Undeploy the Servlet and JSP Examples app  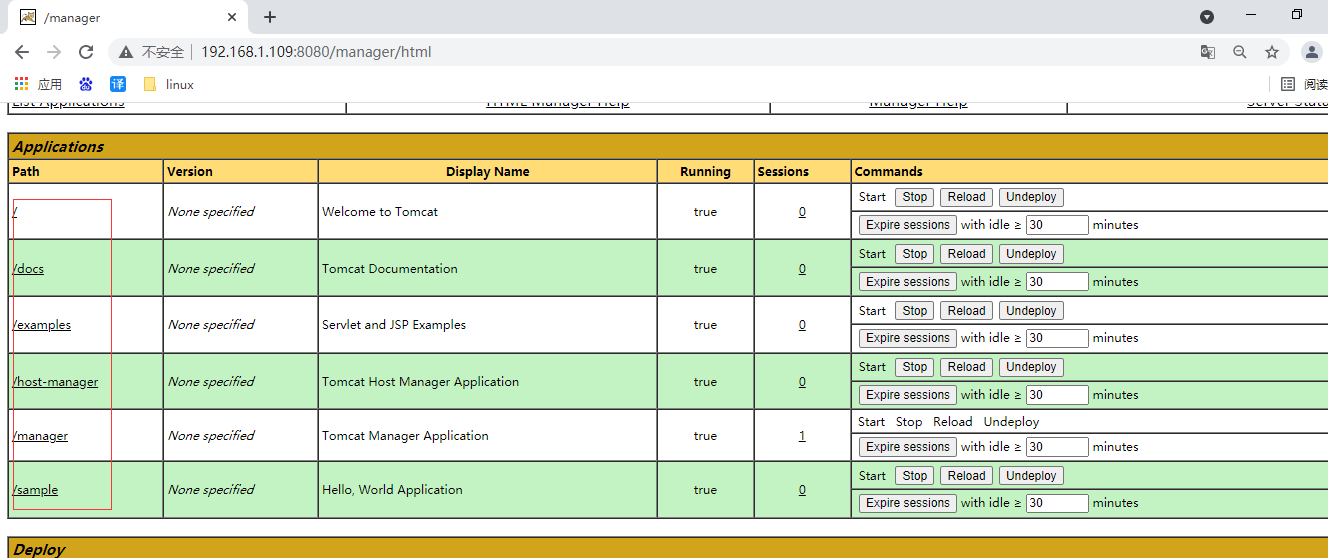(1031, 311)
